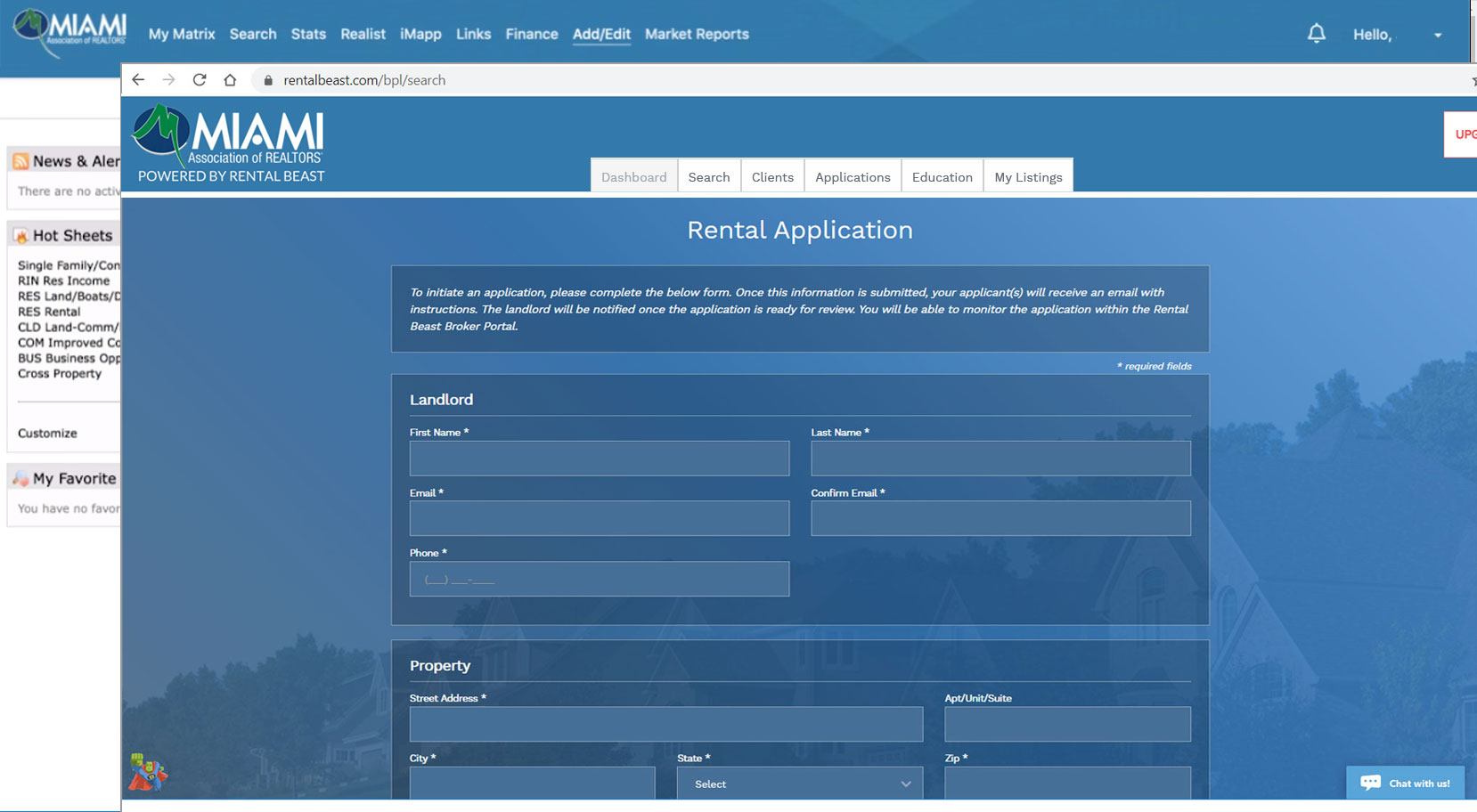
Task: Switch to the Education tab
Action: click(943, 175)
